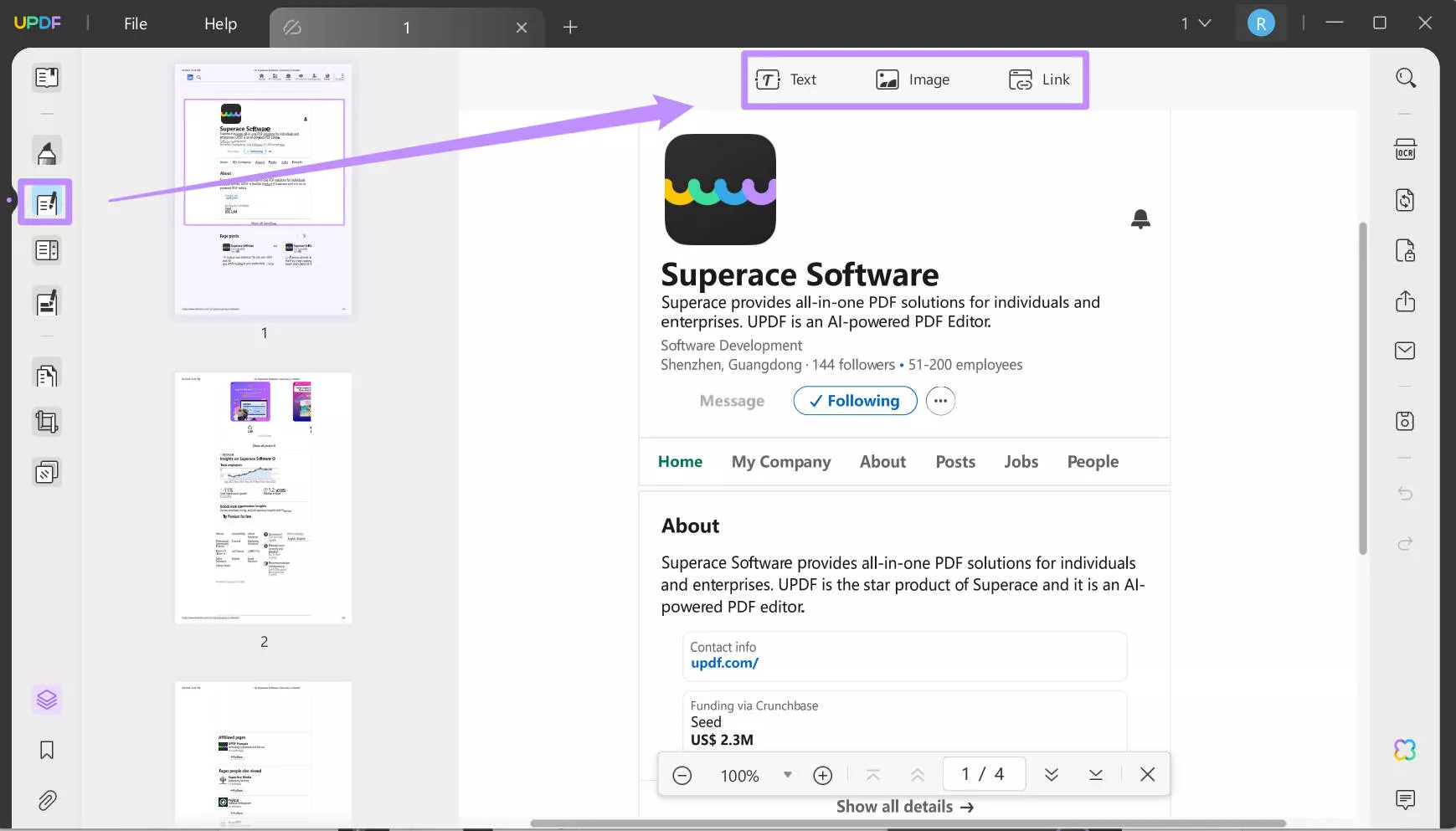The image size is (1456, 831).
Task: Add Link in edit toolbar
Action: coord(1039,80)
